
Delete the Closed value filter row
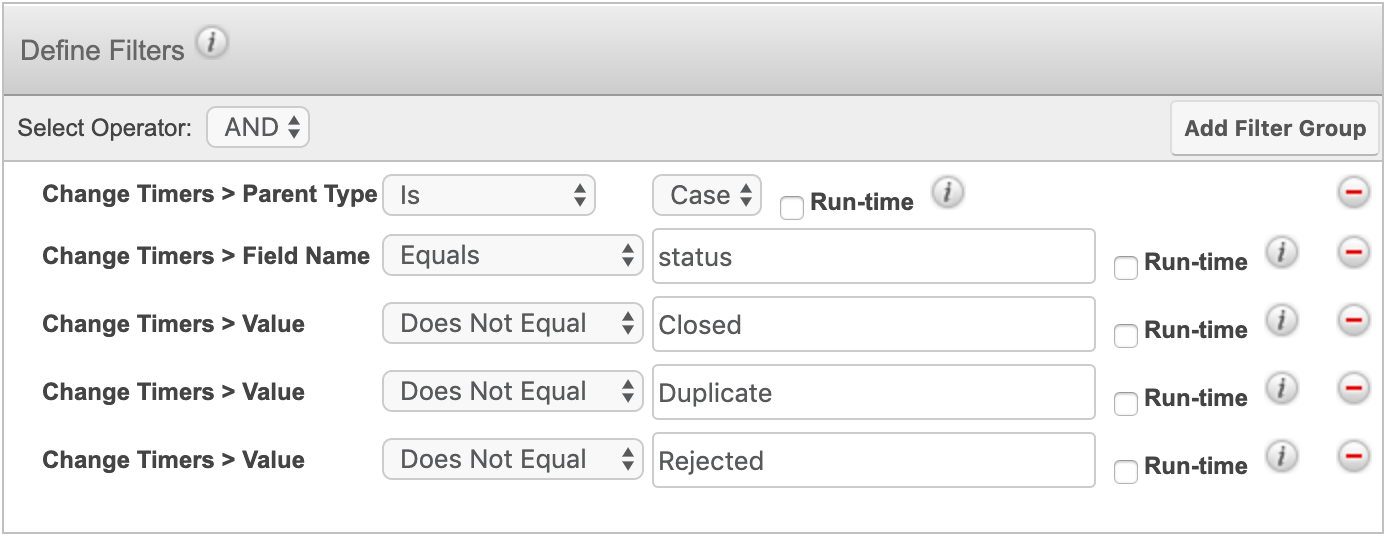coord(1353,322)
